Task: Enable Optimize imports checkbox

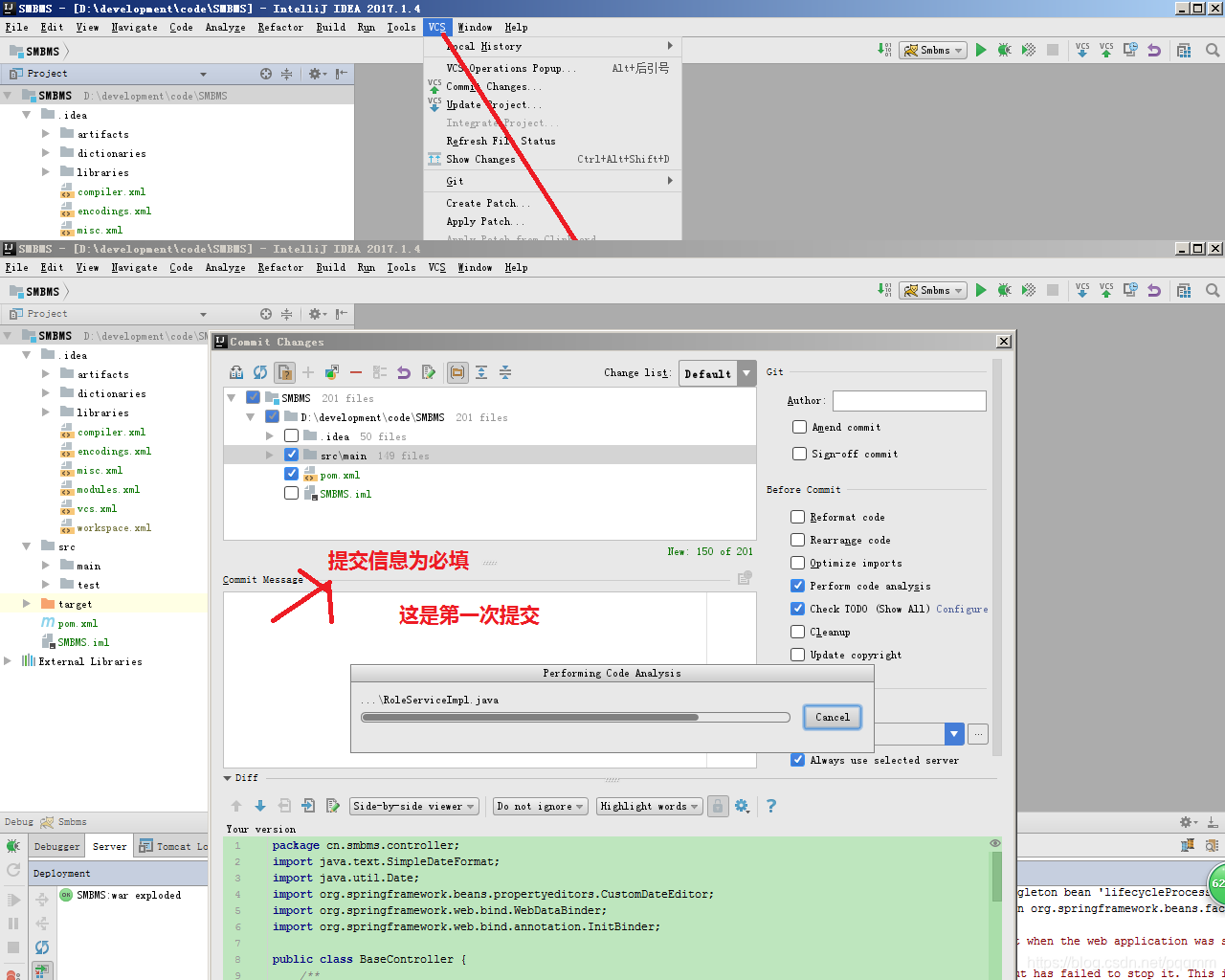Action: coord(797,563)
